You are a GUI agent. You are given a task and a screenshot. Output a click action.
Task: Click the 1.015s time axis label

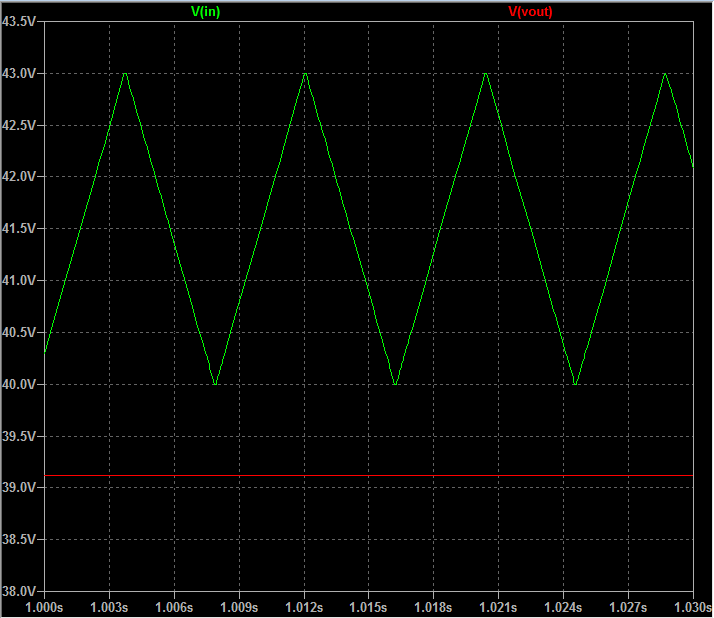368,607
